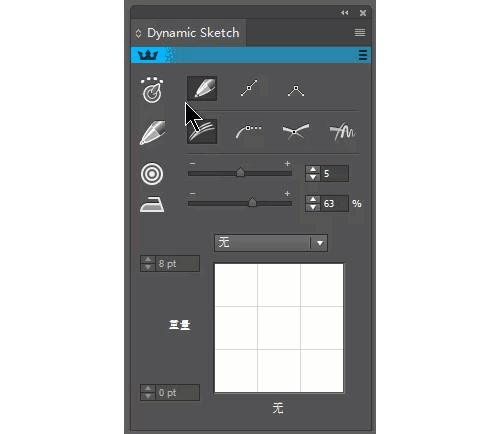Screen dimensions: 500x434
Task: Open the 无 dropdown list
Action: [271, 243]
